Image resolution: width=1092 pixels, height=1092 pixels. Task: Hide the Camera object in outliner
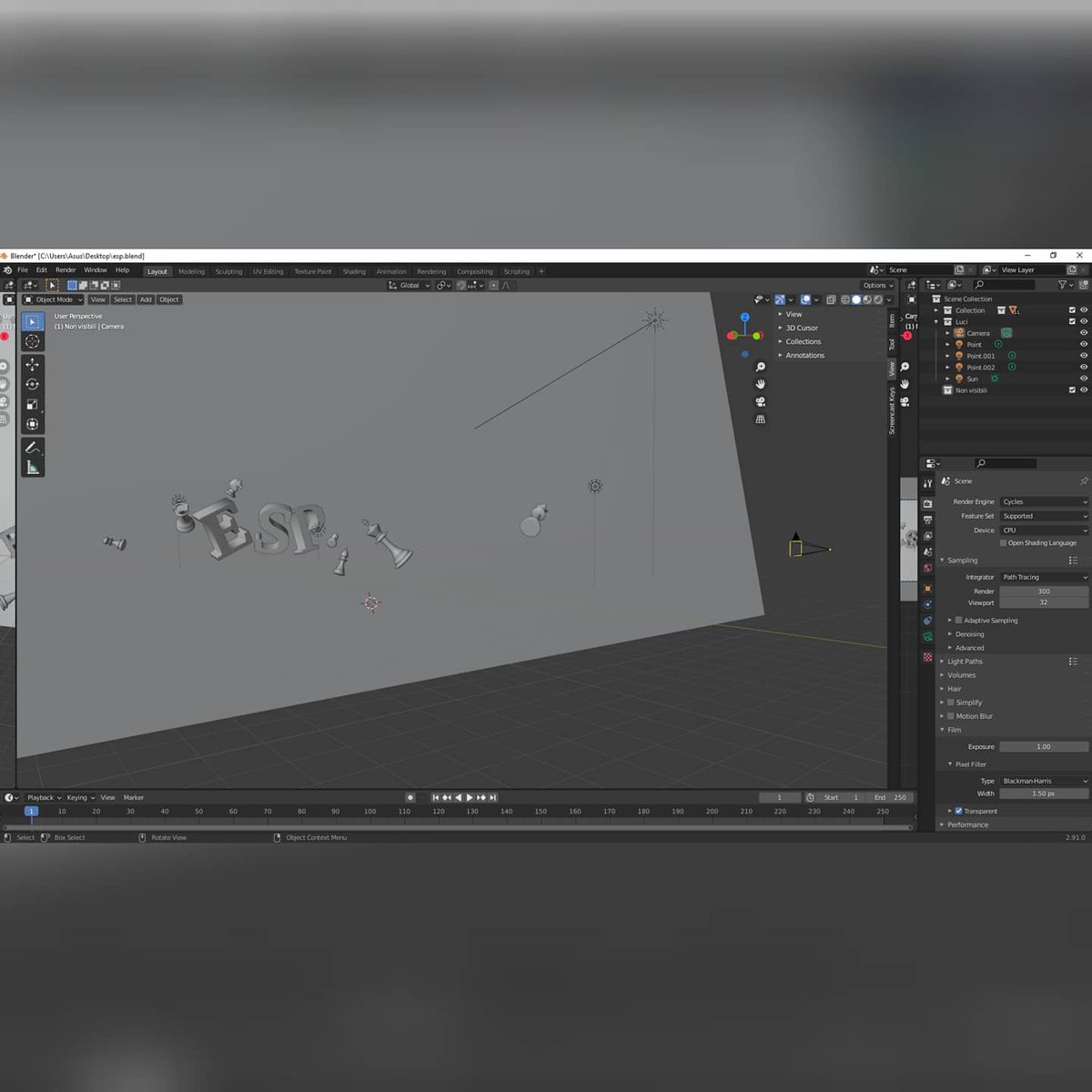click(x=1083, y=333)
